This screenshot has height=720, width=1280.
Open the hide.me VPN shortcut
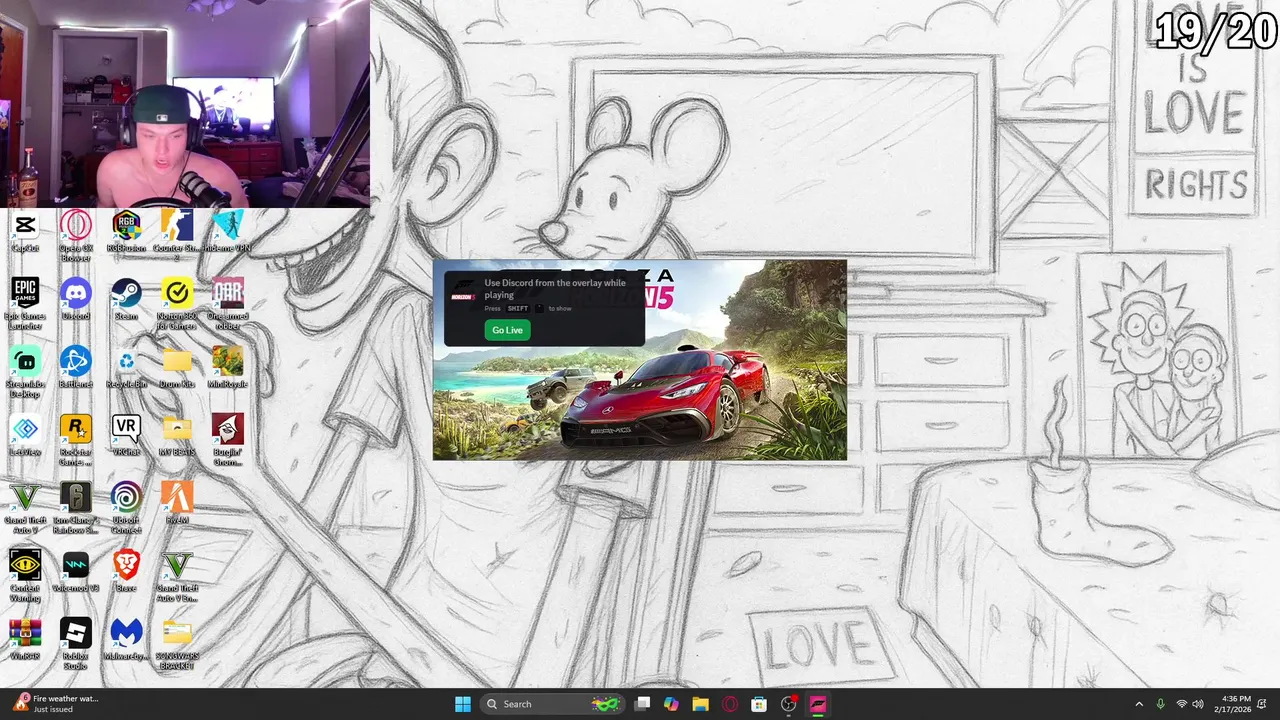pos(228,232)
